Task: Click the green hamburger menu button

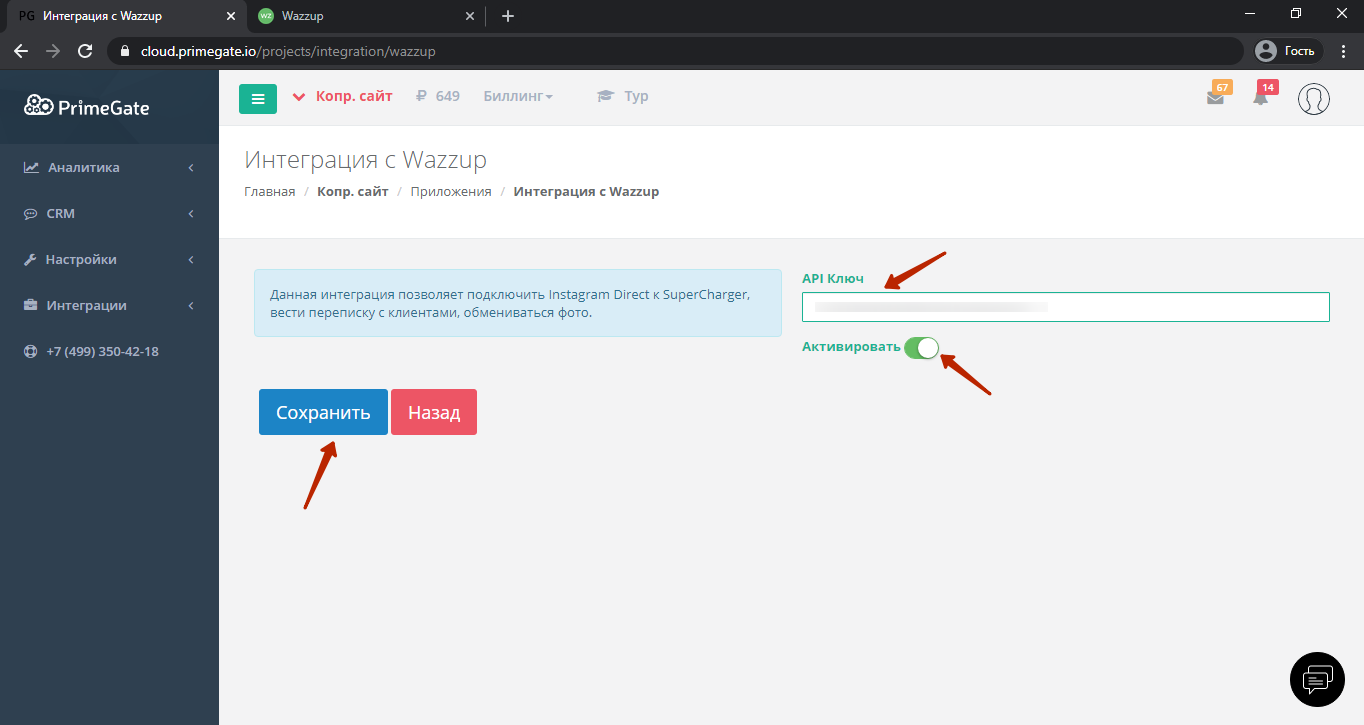Action: [258, 98]
